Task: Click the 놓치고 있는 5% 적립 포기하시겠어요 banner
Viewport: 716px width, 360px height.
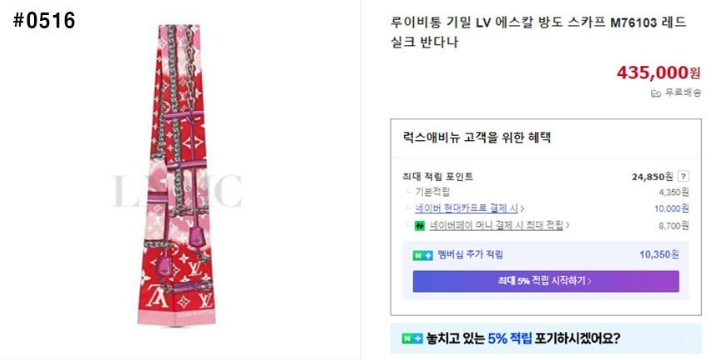Action: (546, 339)
